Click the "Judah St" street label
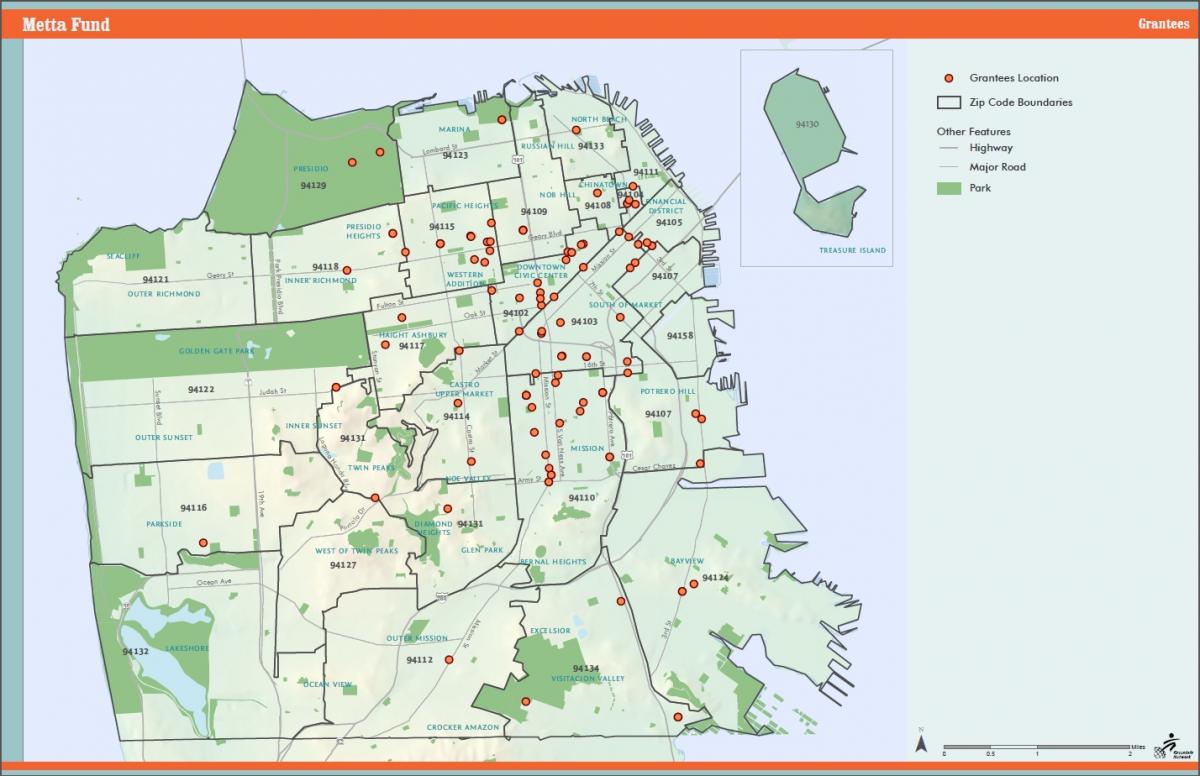Screen dimensions: 1200x776 click(272, 391)
